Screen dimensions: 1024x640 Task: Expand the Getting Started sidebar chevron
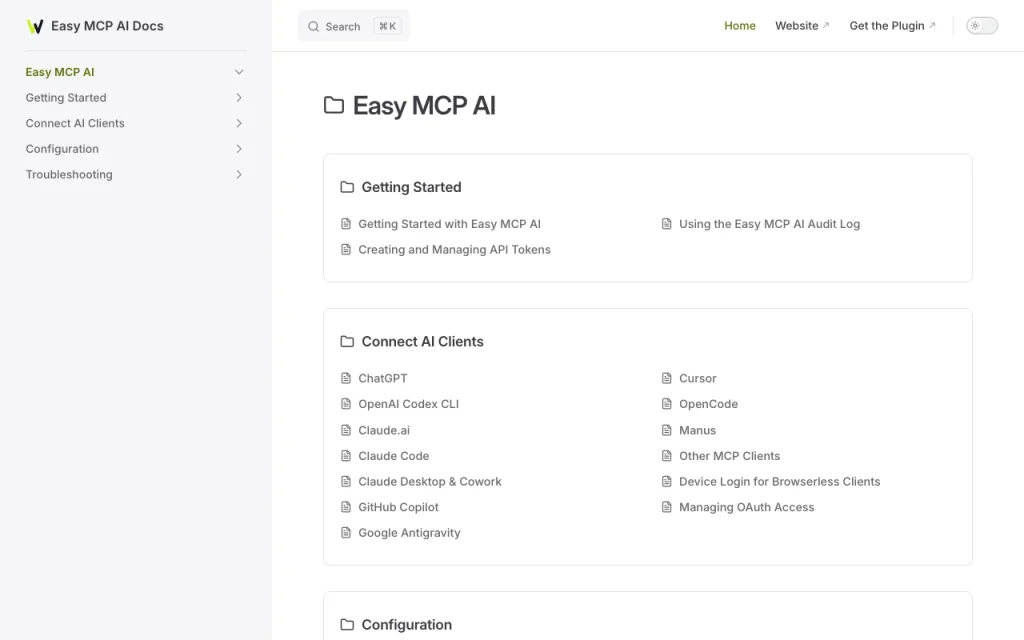(x=239, y=97)
